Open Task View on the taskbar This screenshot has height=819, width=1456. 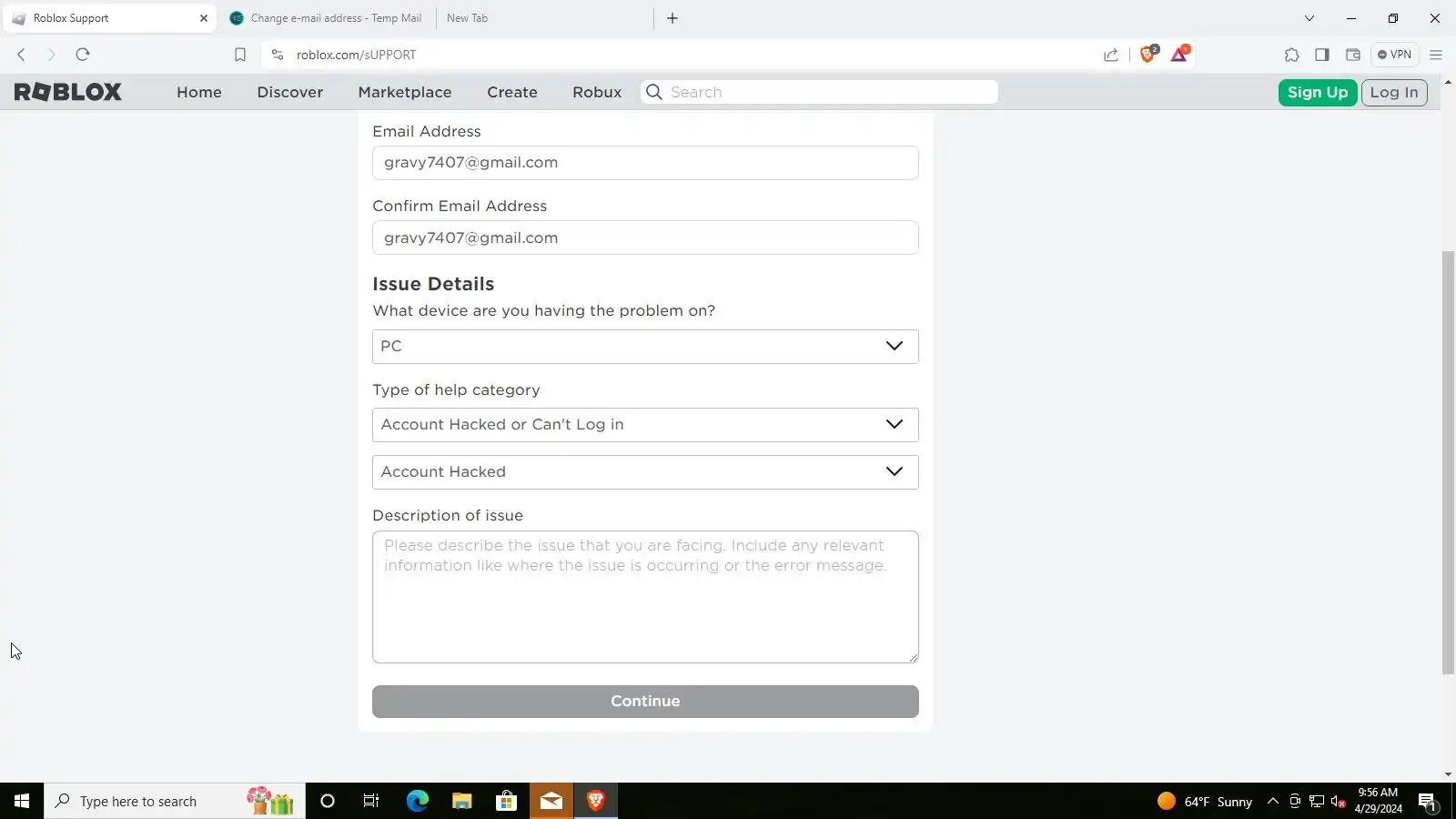point(371,801)
